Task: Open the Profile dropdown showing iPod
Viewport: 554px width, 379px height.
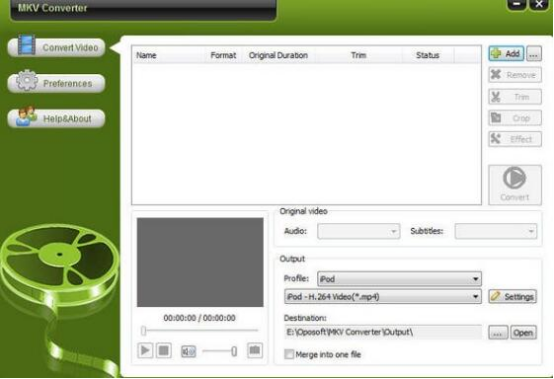Action: 399,279
